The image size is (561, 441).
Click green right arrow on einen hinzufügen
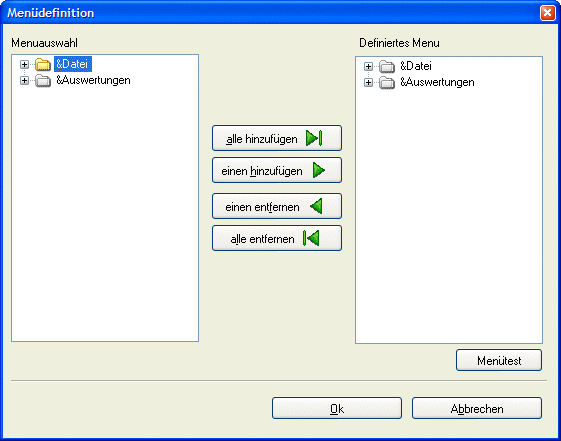[319, 170]
